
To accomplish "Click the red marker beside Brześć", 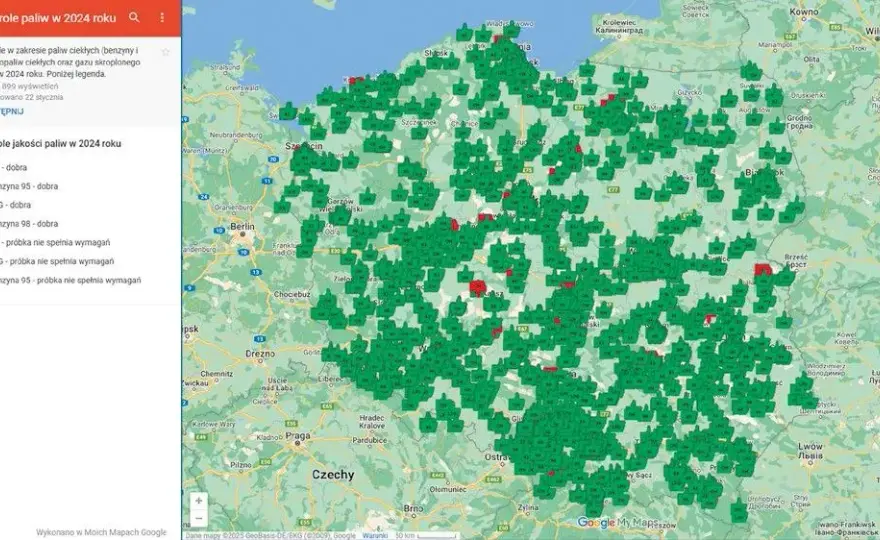I will [763, 269].
